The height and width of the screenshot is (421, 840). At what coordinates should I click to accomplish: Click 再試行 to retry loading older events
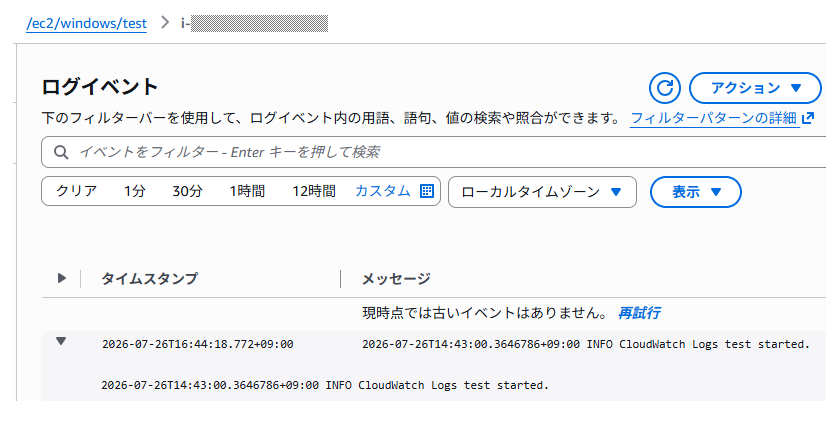click(x=639, y=313)
